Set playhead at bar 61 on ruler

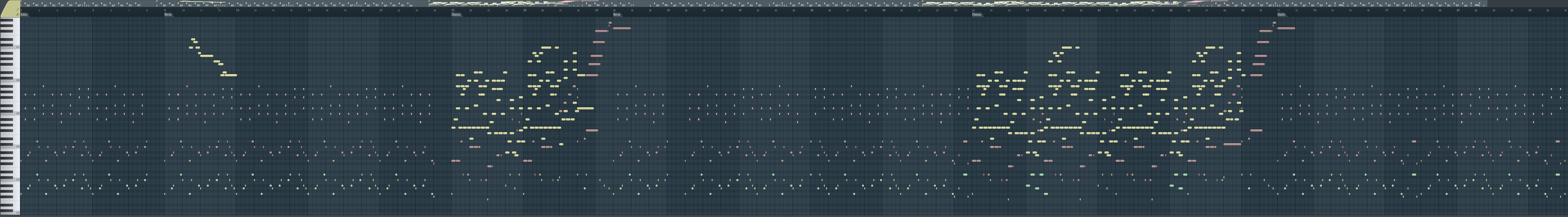[1099, 10]
